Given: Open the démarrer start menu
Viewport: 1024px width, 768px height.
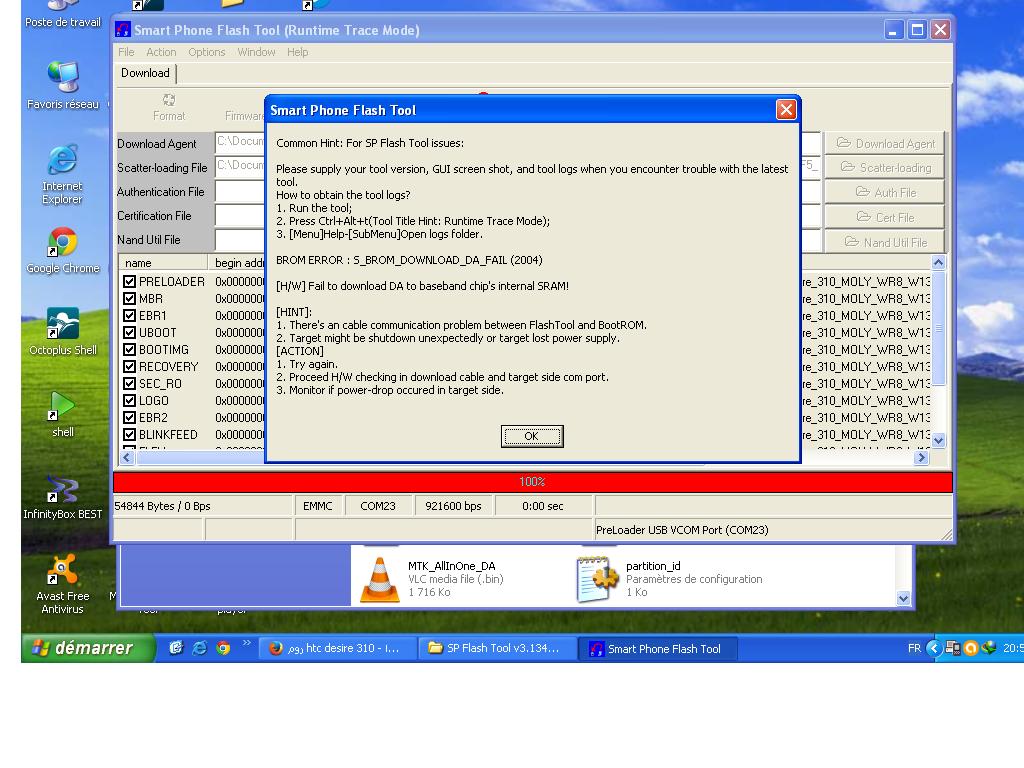Looking at the screenshot, I should pyautogui.click(x=88, y=648).
